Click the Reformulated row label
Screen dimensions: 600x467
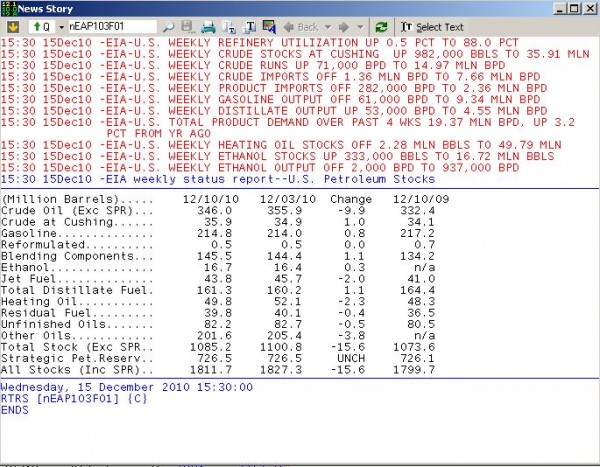tap(77, 245)
